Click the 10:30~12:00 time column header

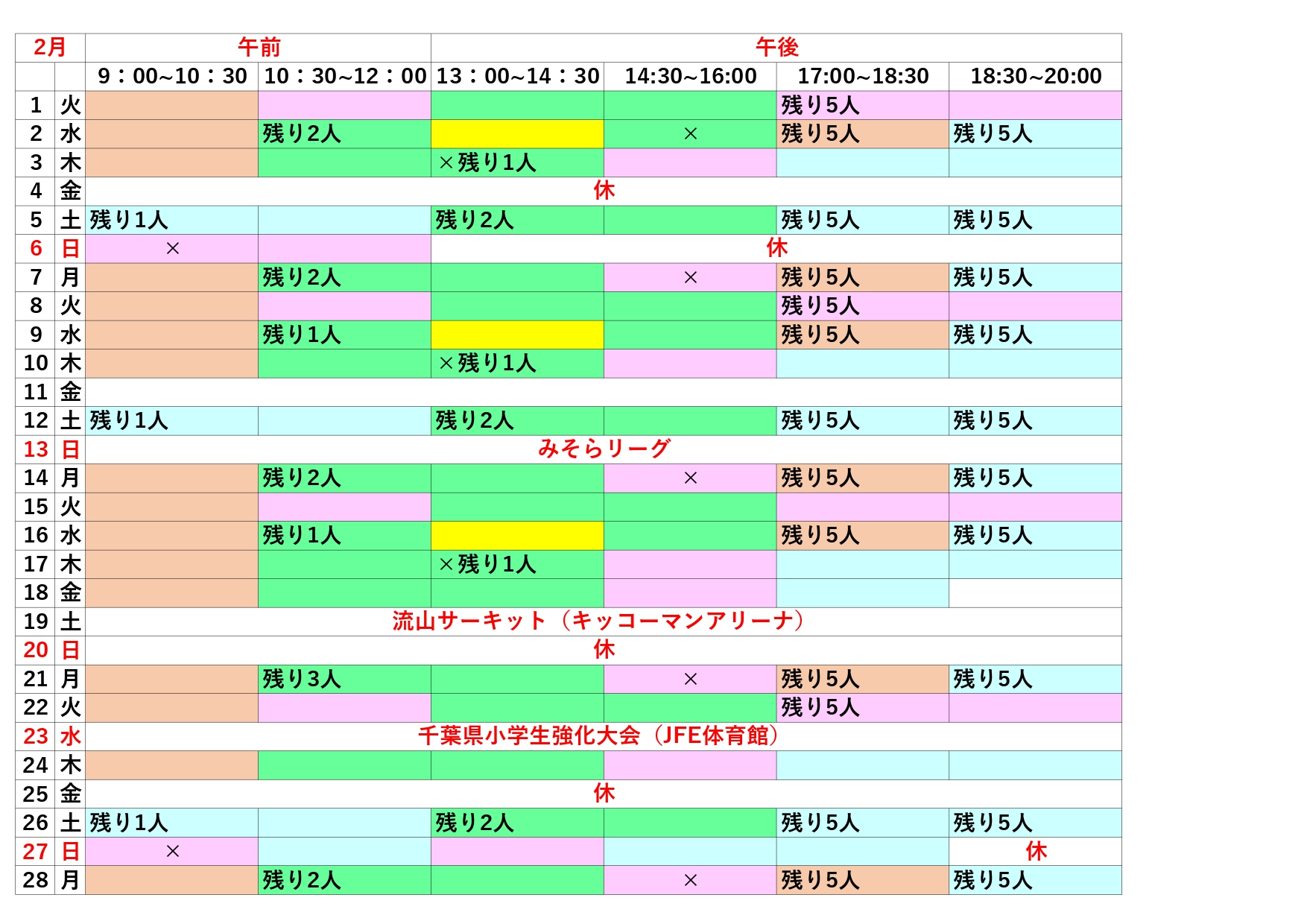(345, 76)
